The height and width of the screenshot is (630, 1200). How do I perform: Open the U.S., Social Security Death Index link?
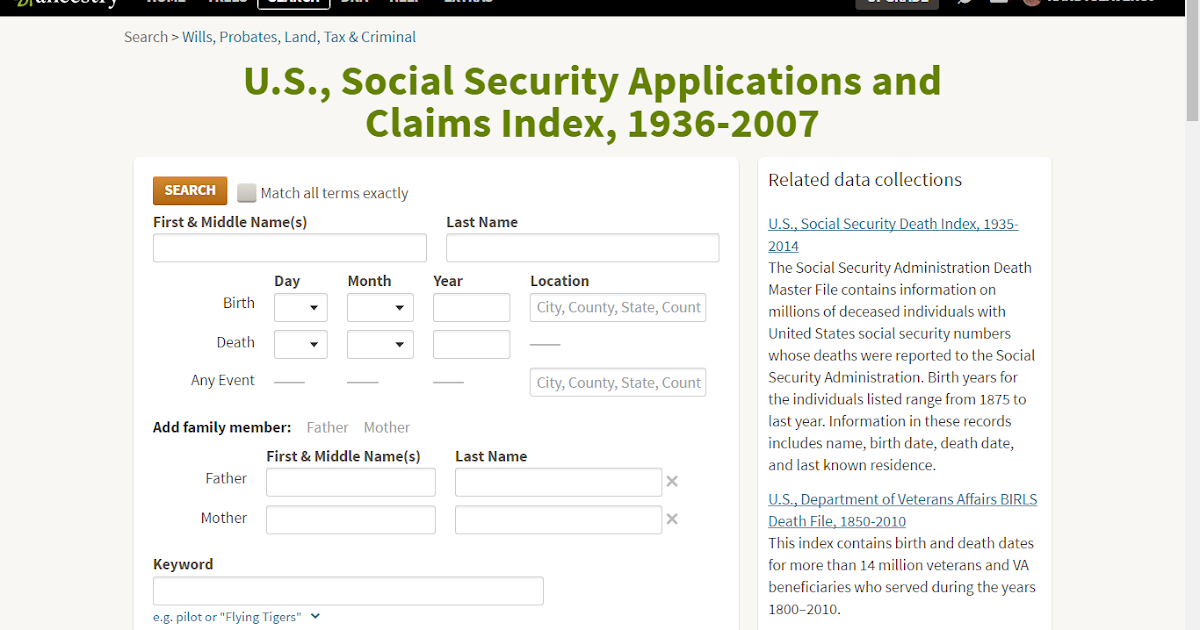pyautogui.click(x=893, y=235)
